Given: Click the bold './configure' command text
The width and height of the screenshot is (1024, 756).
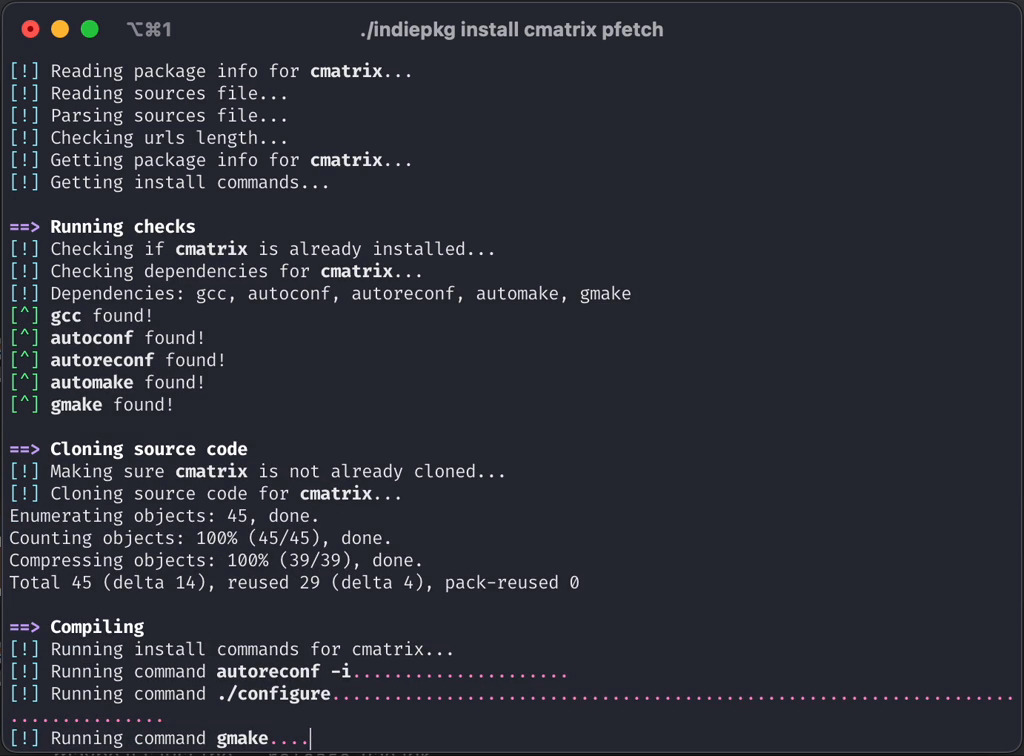Looking at the screenshot, I should coord(273,694).
